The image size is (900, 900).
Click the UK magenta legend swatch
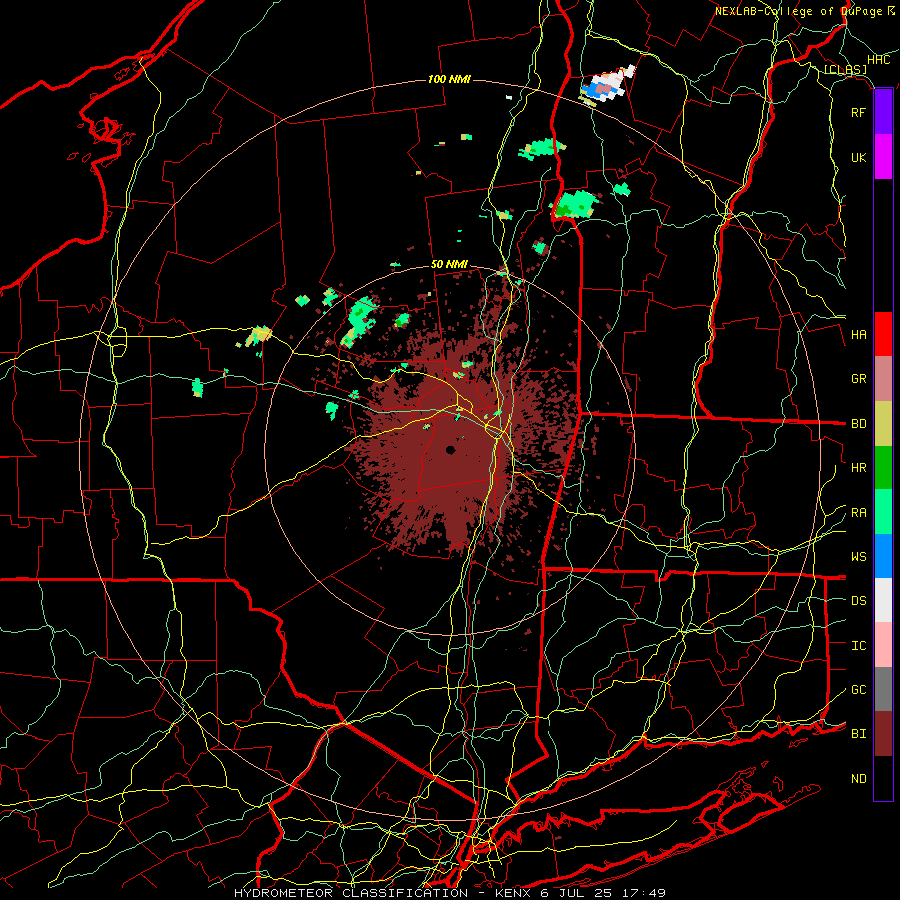[883, 157]
